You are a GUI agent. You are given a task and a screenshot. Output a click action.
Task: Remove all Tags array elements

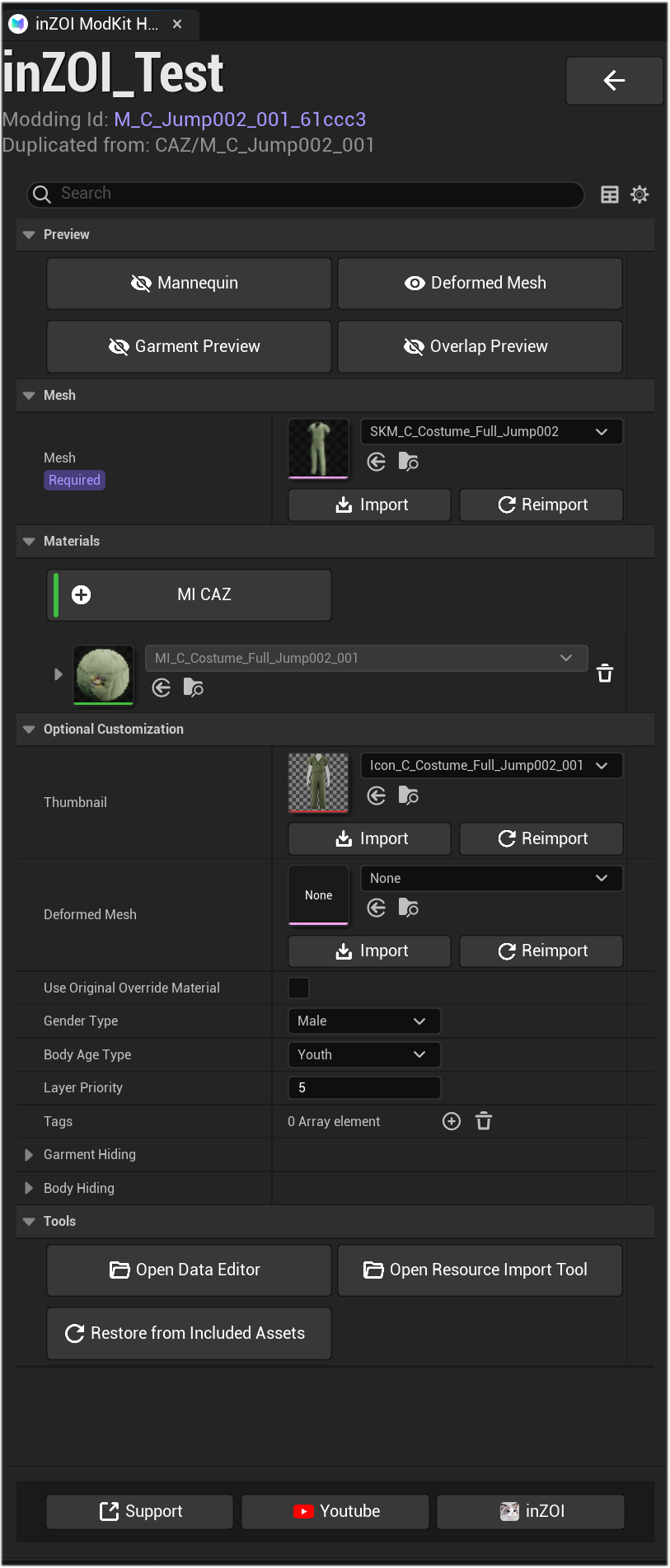tap(484, 1121)
